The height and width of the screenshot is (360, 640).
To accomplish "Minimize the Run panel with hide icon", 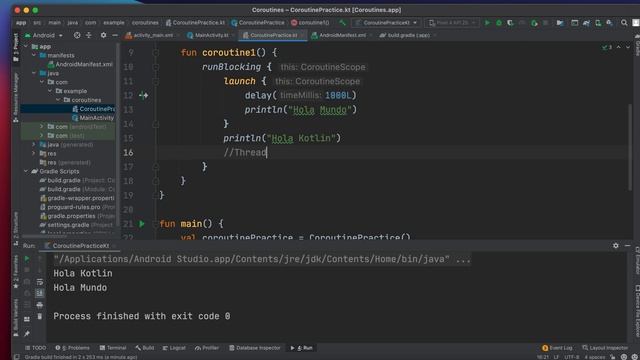I will [627, 245].
